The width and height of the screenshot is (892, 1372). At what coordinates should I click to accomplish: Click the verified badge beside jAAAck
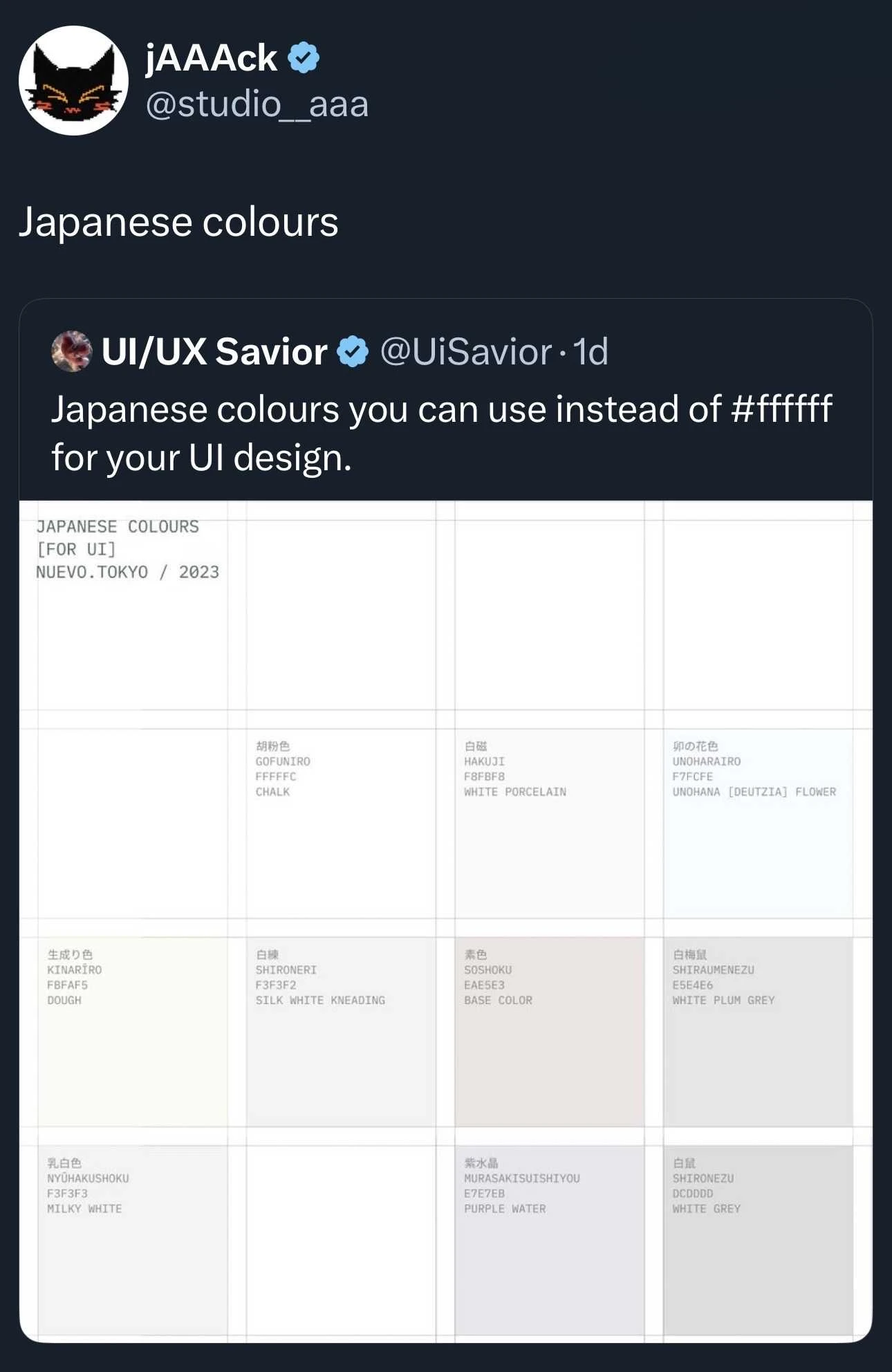[304, 57]
